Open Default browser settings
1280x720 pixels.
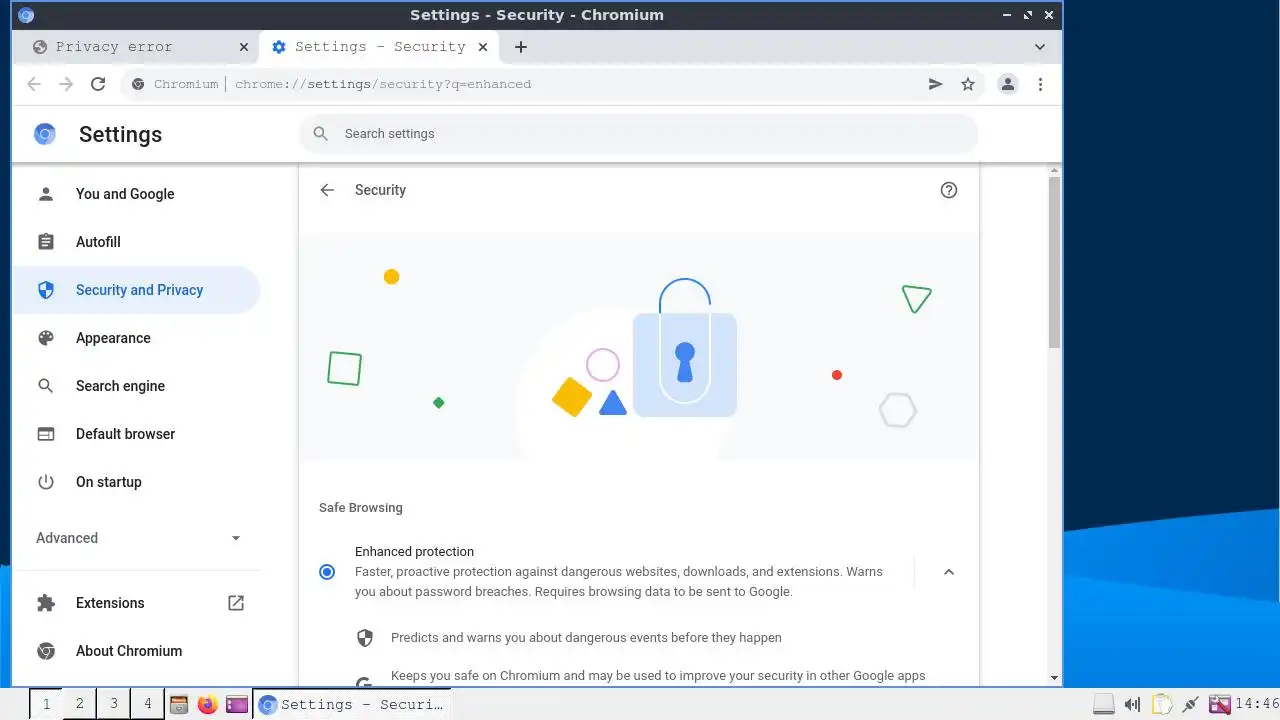point(136,434)
